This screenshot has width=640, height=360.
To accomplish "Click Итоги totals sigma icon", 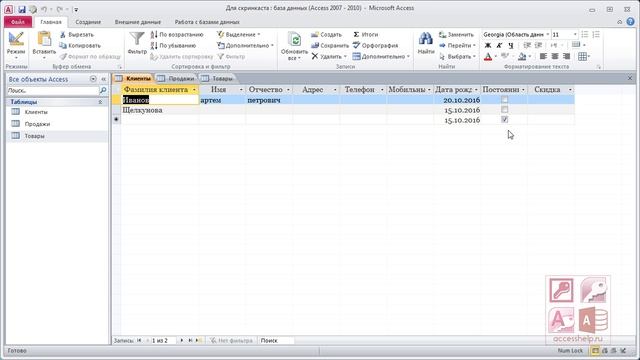I will click(x=356, y=35).
